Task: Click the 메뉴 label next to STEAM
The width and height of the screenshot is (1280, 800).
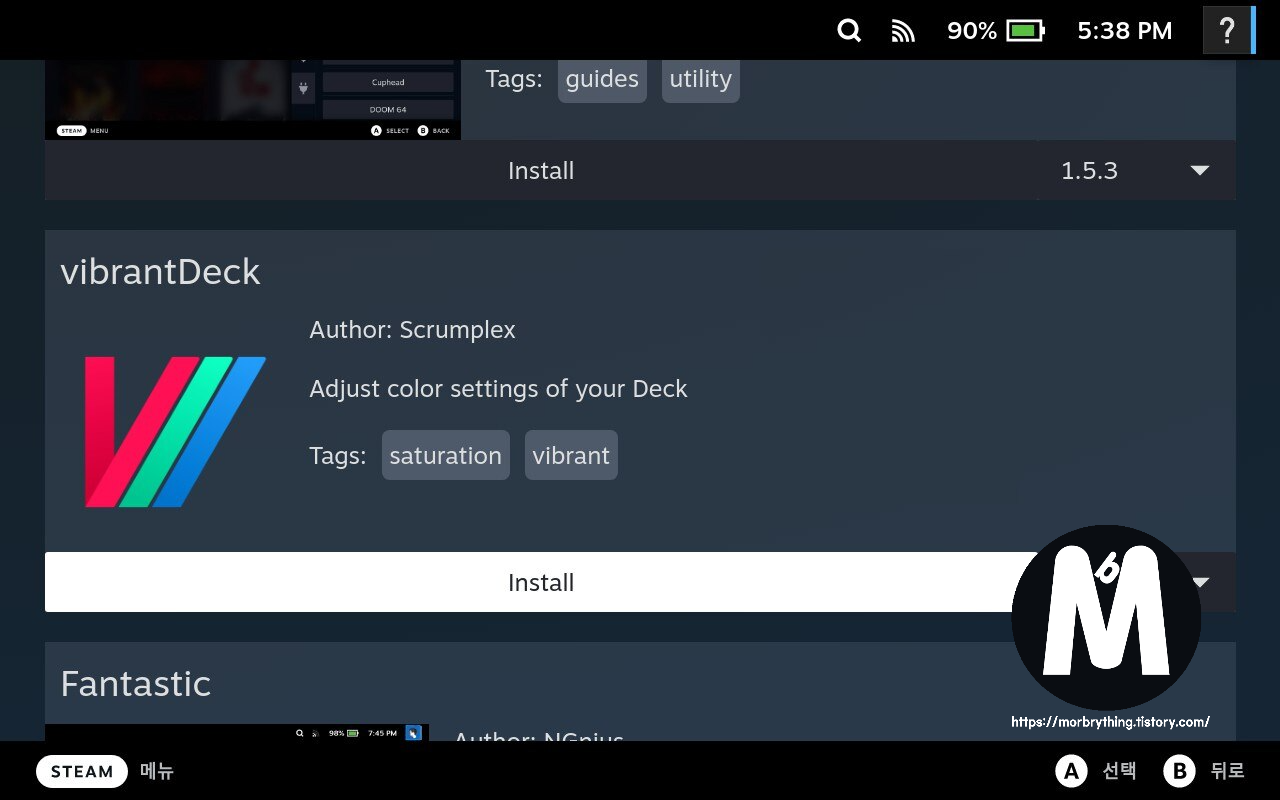Action: (x=157, y=771)
